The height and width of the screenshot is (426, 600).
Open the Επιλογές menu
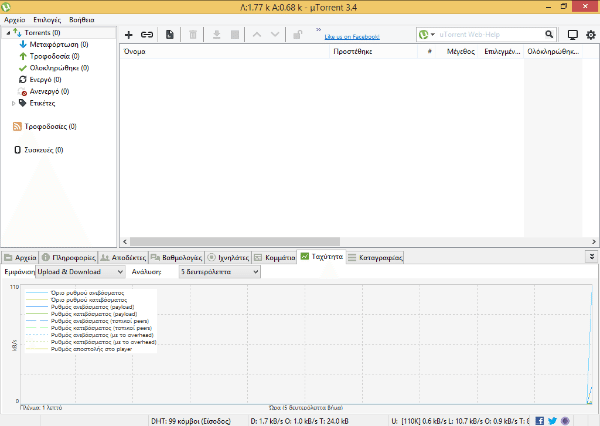click(x=47, y=20)
